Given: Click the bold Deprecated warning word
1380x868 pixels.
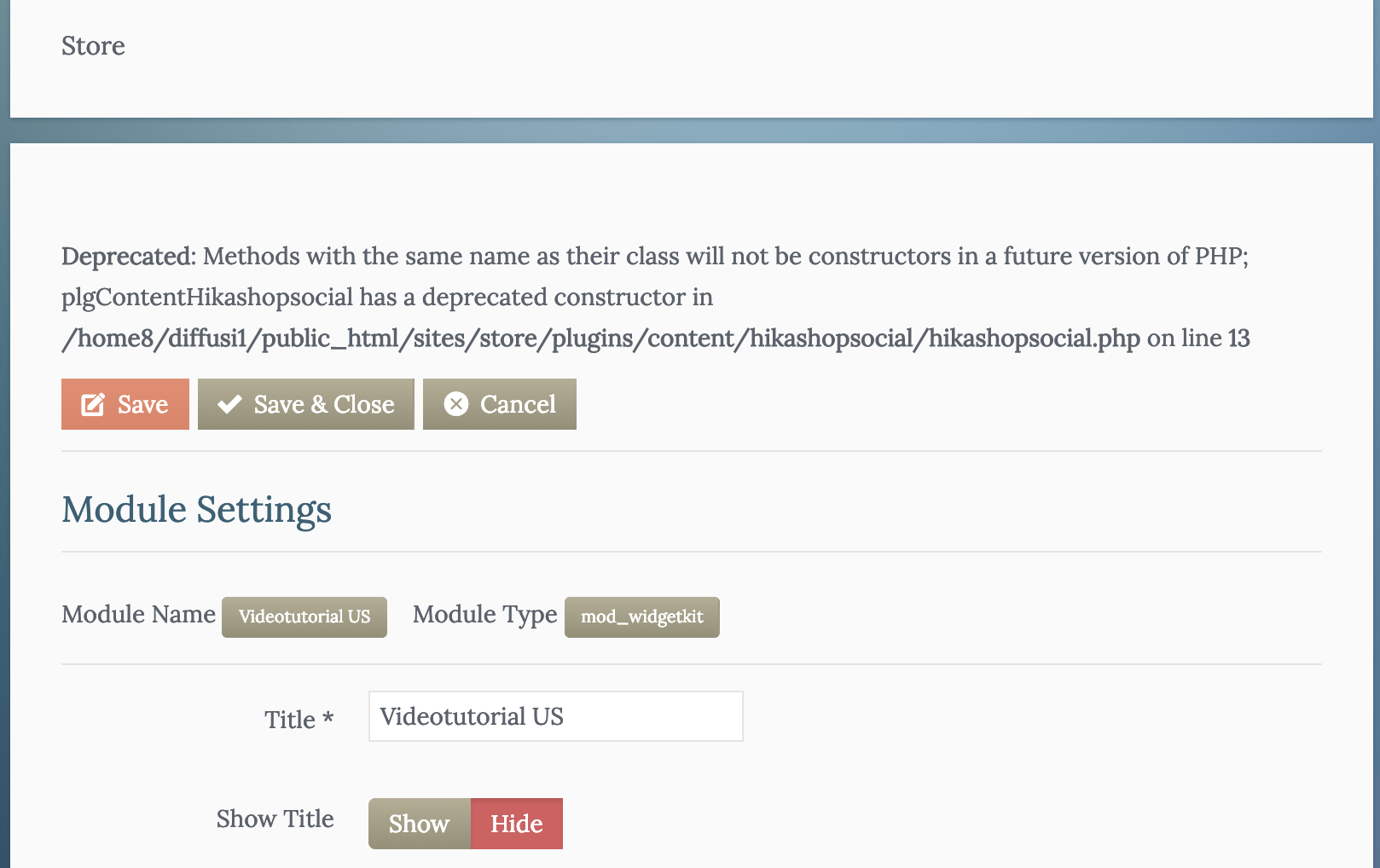Looking at the screenshot, I should (128, 257).
